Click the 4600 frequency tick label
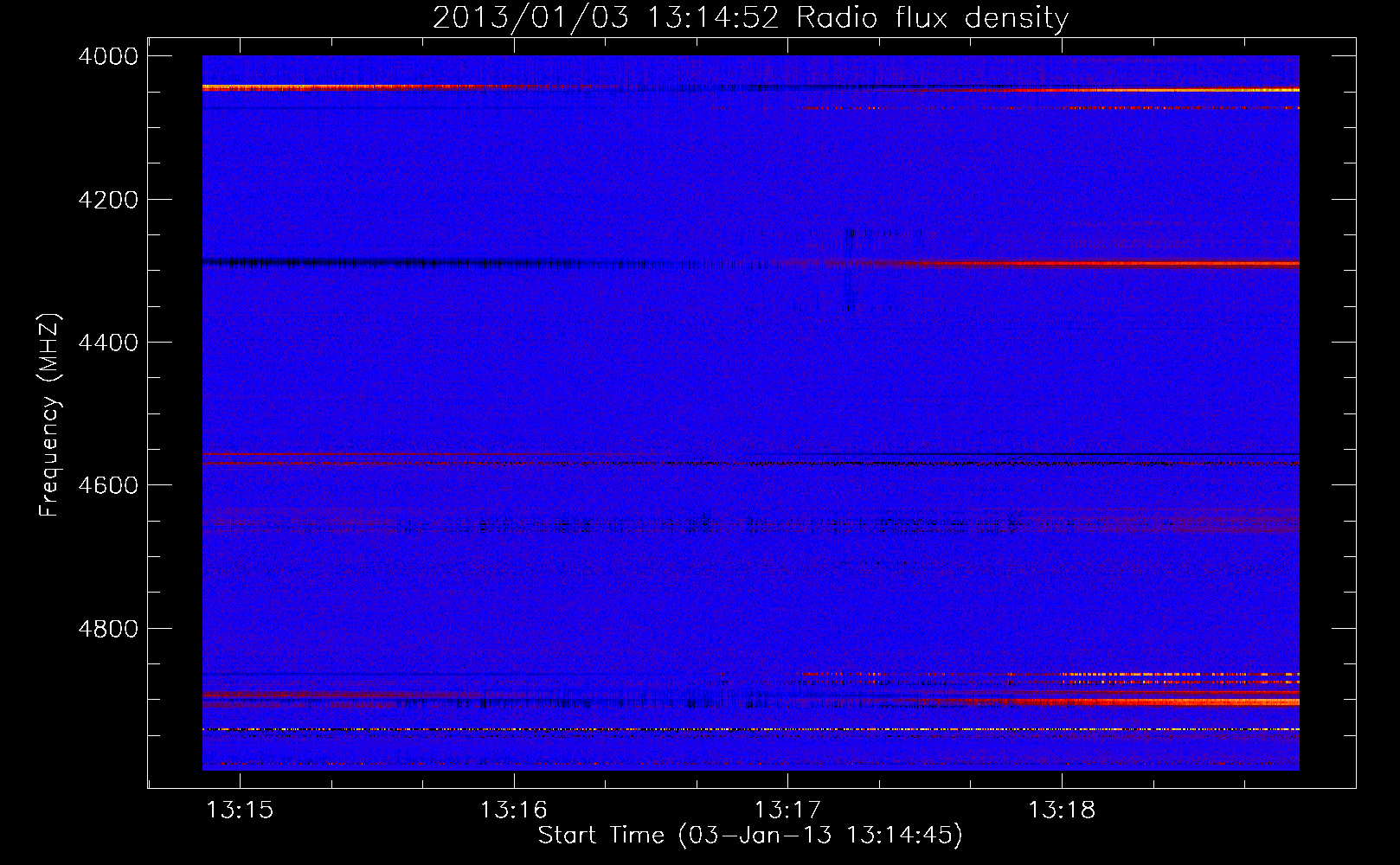Viewport: 1400px width, 865px height. pos(108,485)
